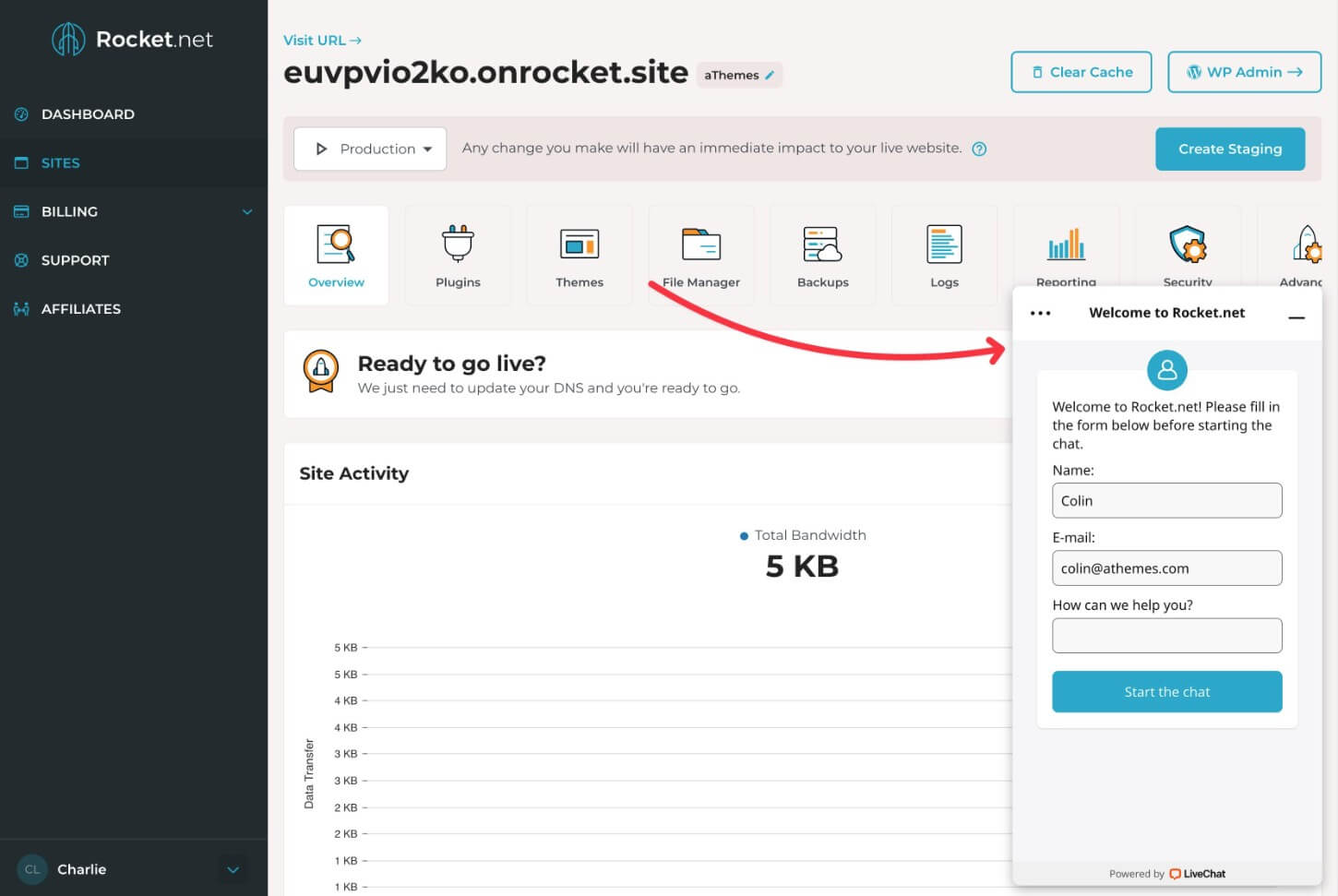The image size is (1338, 896).
Task: Click the Ready to go live heading
Action: pos(452,364)
